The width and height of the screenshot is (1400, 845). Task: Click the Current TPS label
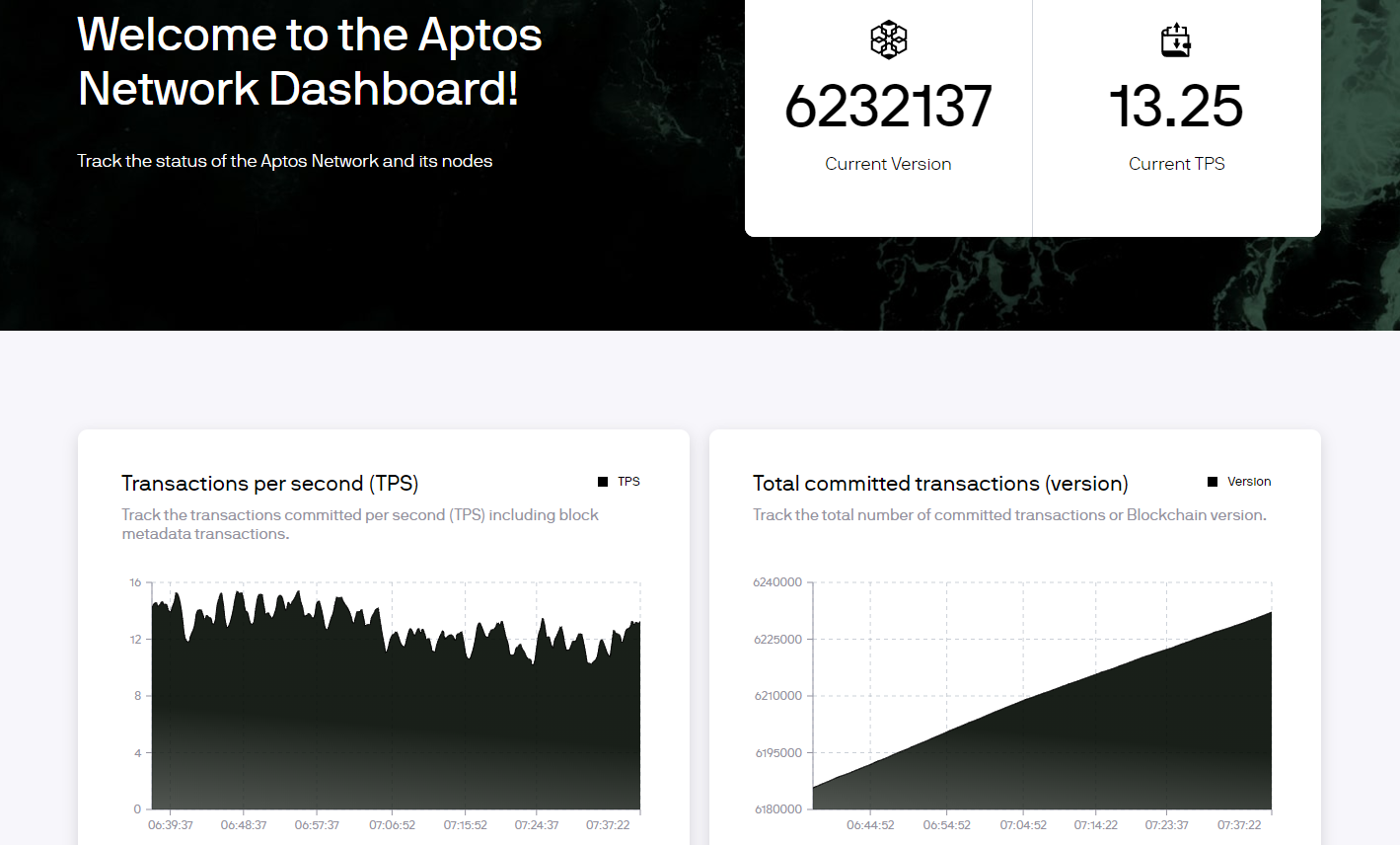tap(1176, 164)
